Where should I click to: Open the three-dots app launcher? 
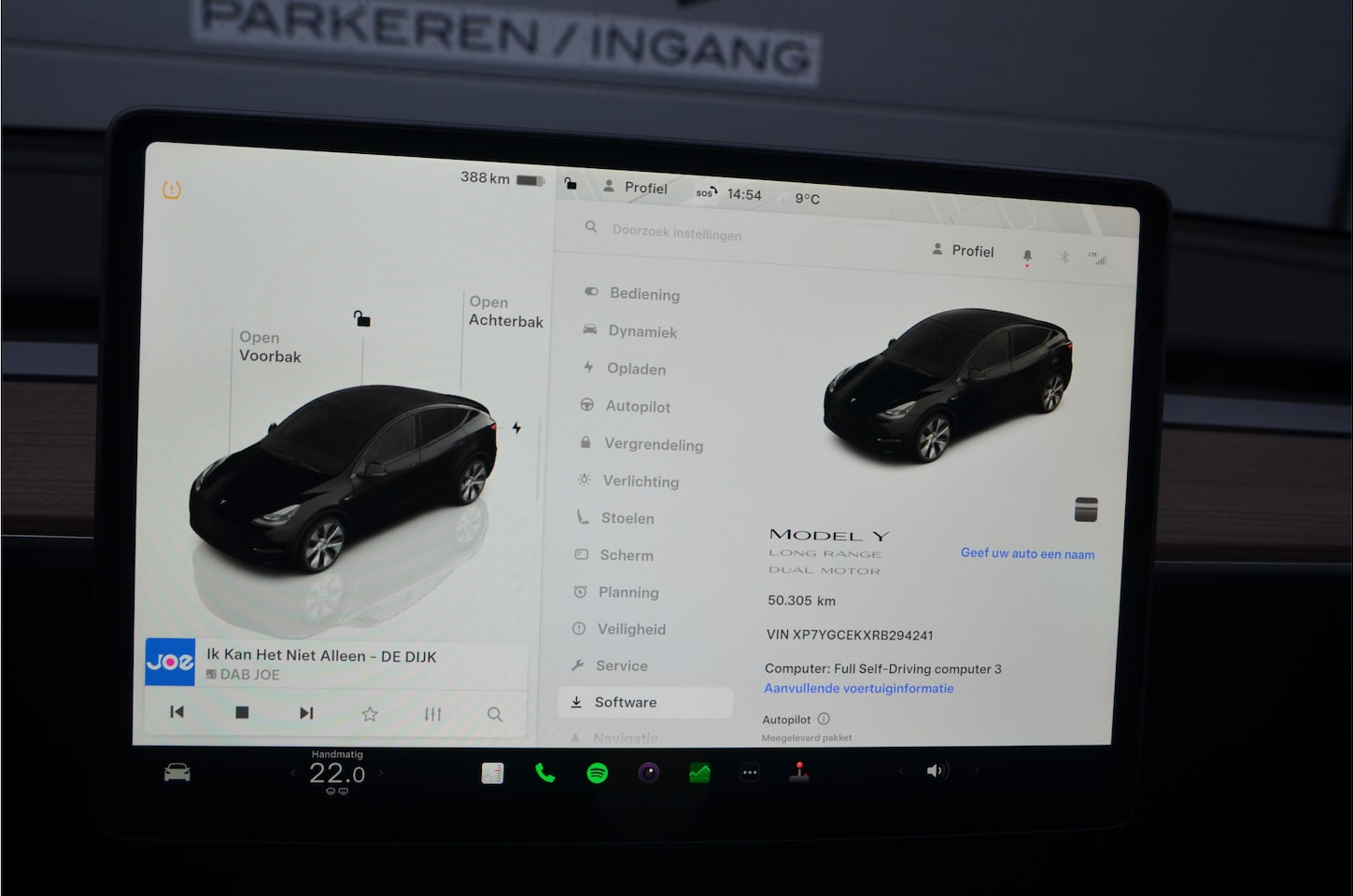[749, 773]
